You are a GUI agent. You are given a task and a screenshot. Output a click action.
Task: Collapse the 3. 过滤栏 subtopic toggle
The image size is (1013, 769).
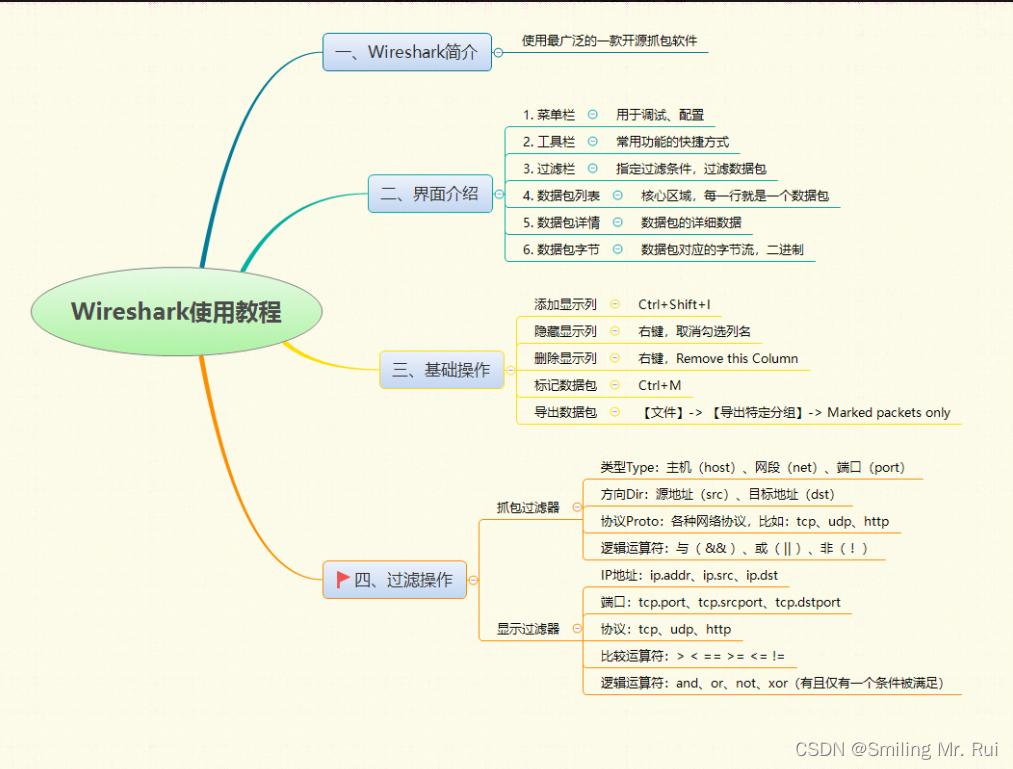tap(592, 169)
